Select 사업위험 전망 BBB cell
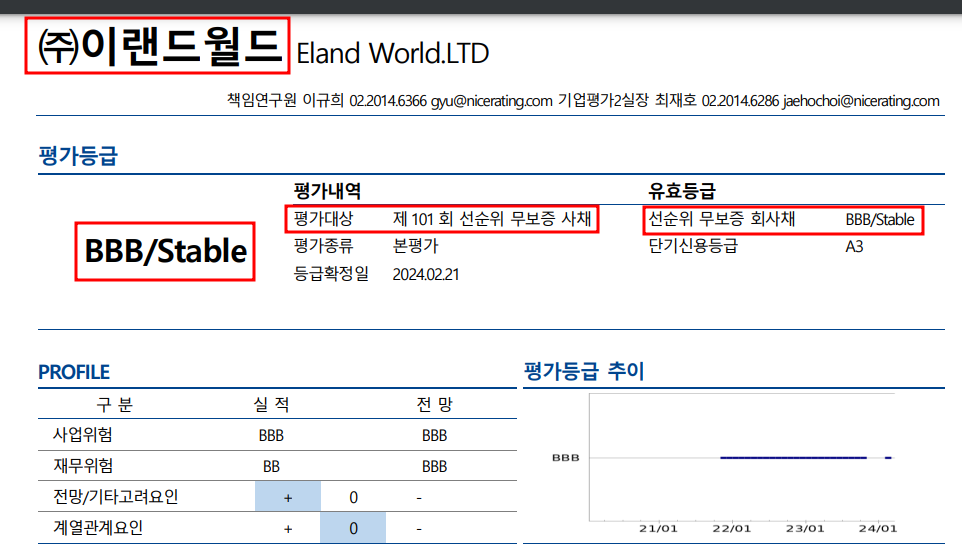The width and height of the screenshot is (962, 554). click(434, 436)
